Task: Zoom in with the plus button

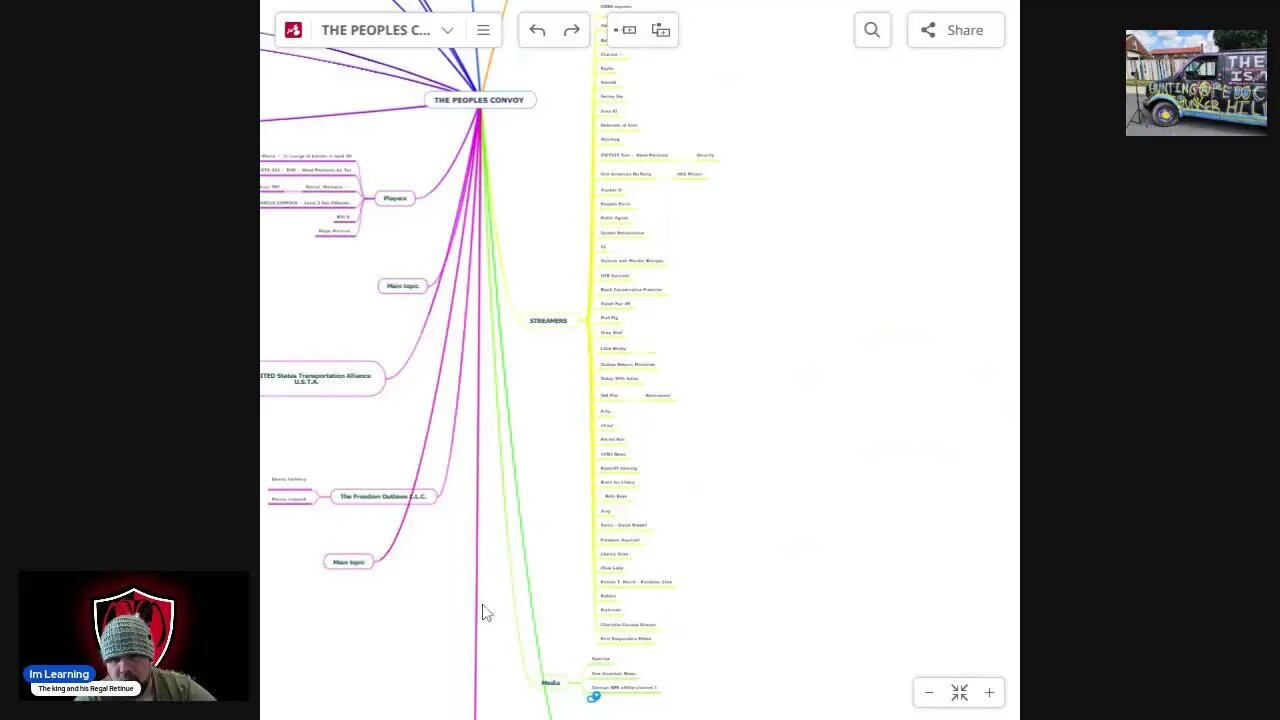Action: point(989,692)
